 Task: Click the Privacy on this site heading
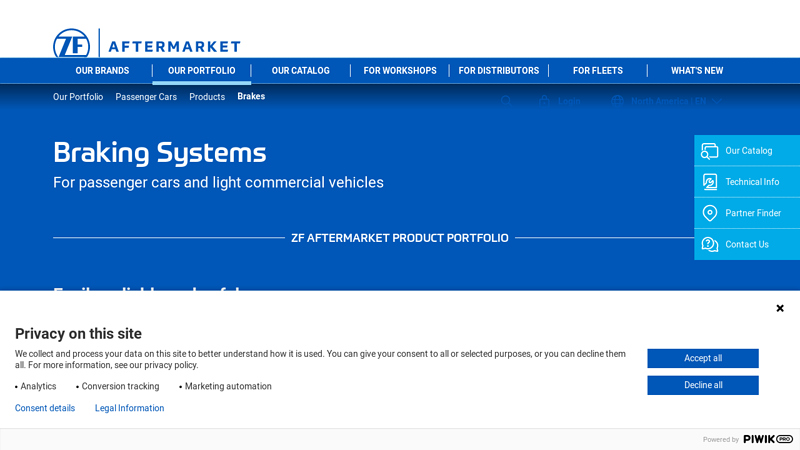(78, 334)
